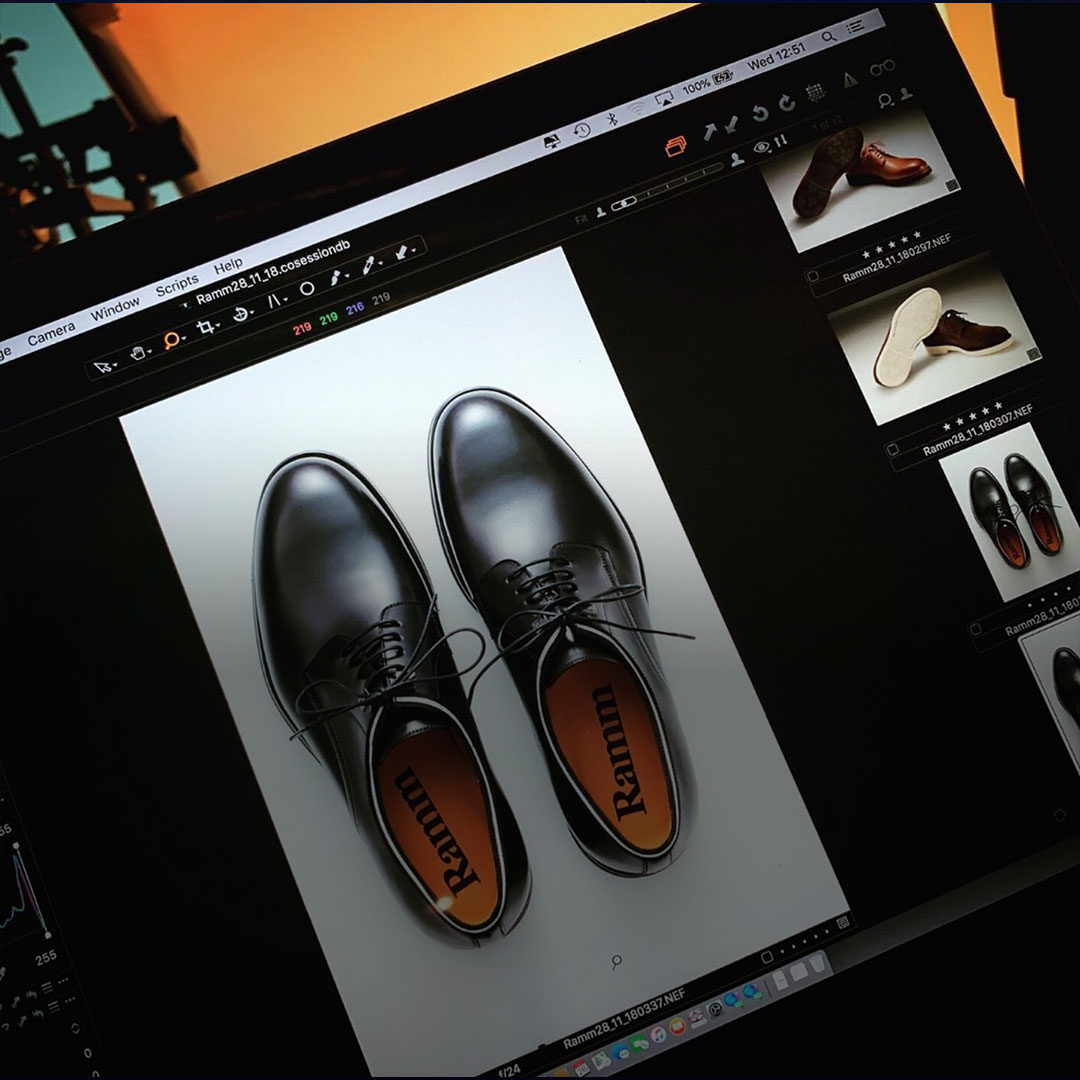Open the Scripts menu
The width and height of the screenshot is (1080, 1080).
(177, 285)
